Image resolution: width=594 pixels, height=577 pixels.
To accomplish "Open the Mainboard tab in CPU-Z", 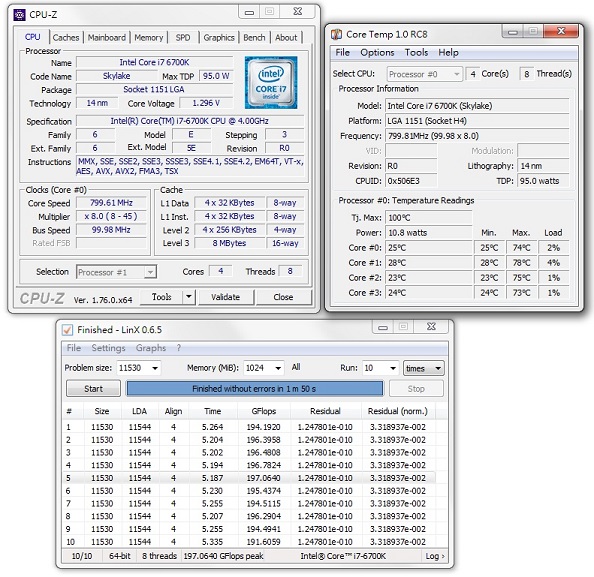I will tap(106, 38).
